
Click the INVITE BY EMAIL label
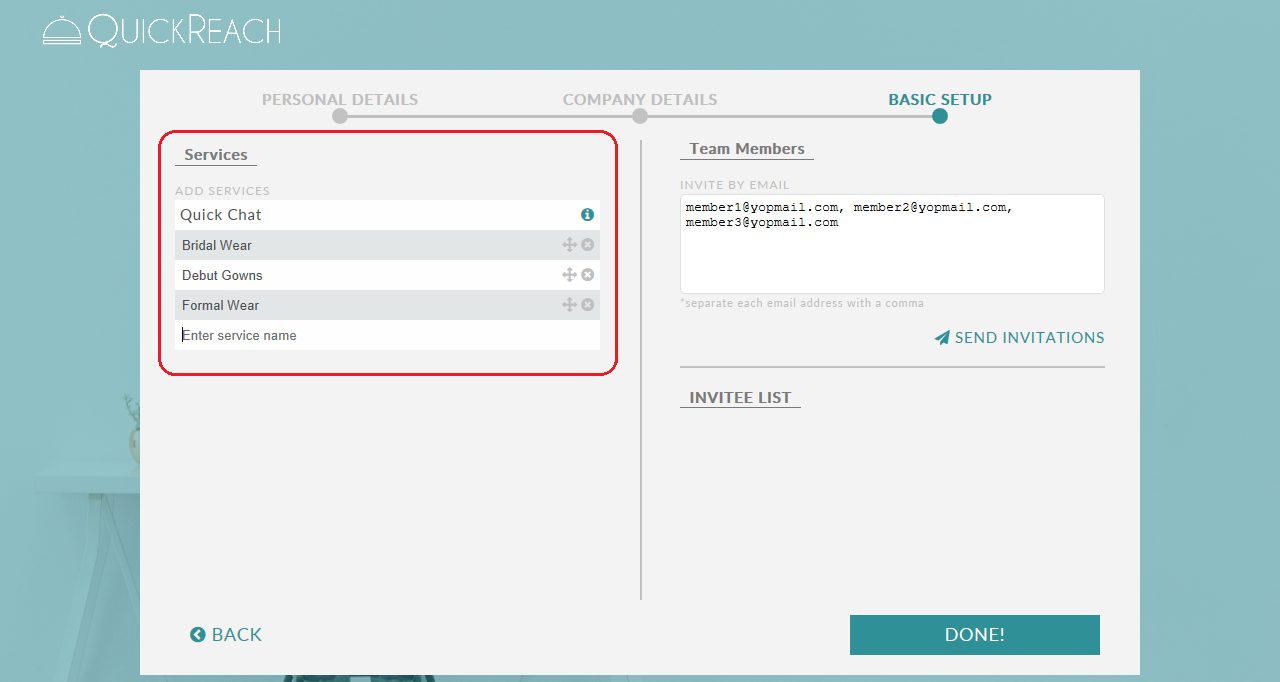click(x=735, y=185)
